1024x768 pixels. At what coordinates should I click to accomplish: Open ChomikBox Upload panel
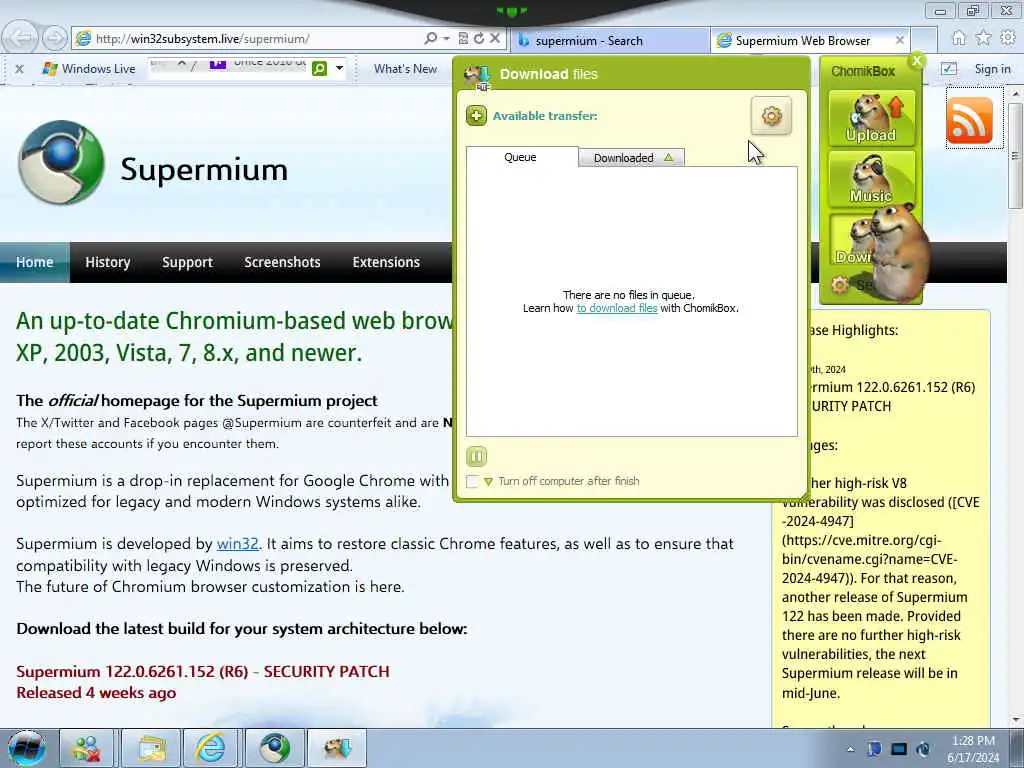871,118
